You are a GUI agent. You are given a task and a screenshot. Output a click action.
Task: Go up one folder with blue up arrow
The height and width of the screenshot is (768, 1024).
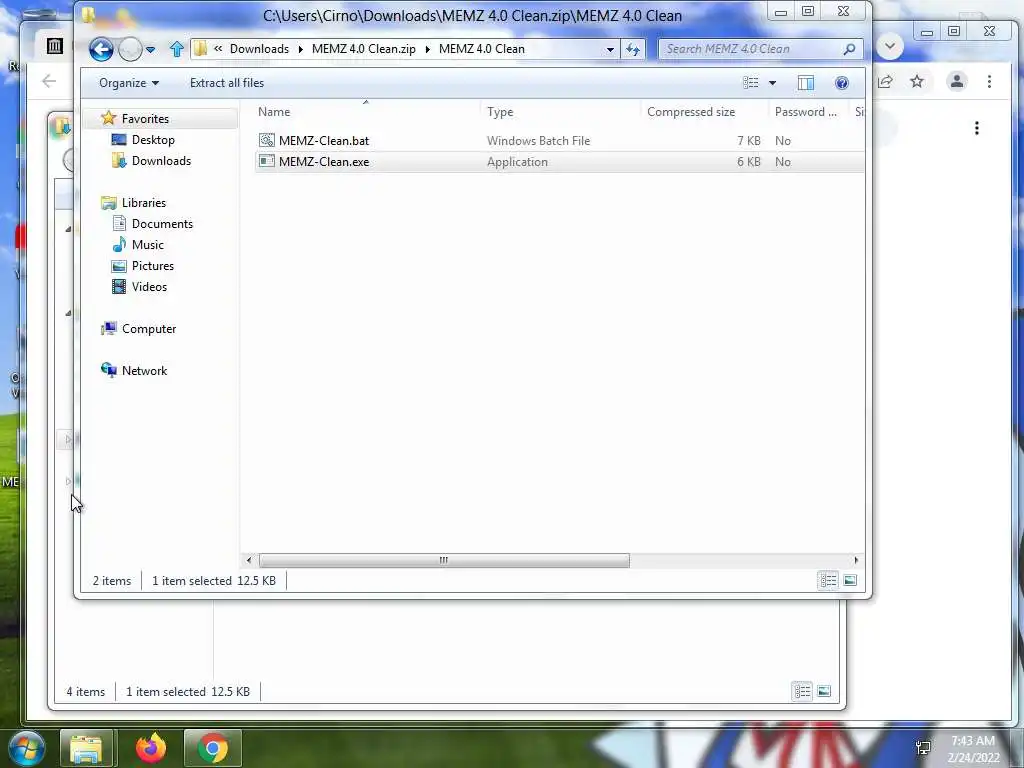pyautogui.click(x=176, y=49)
